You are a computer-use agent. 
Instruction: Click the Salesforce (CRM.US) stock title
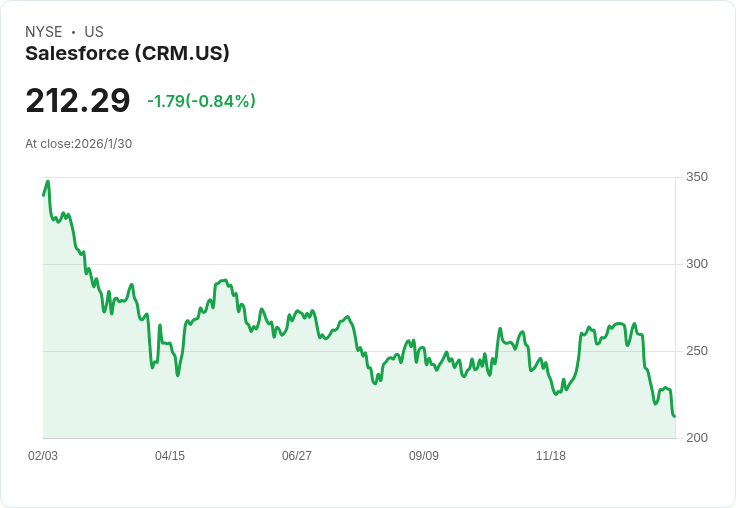[x=127, y=53]
